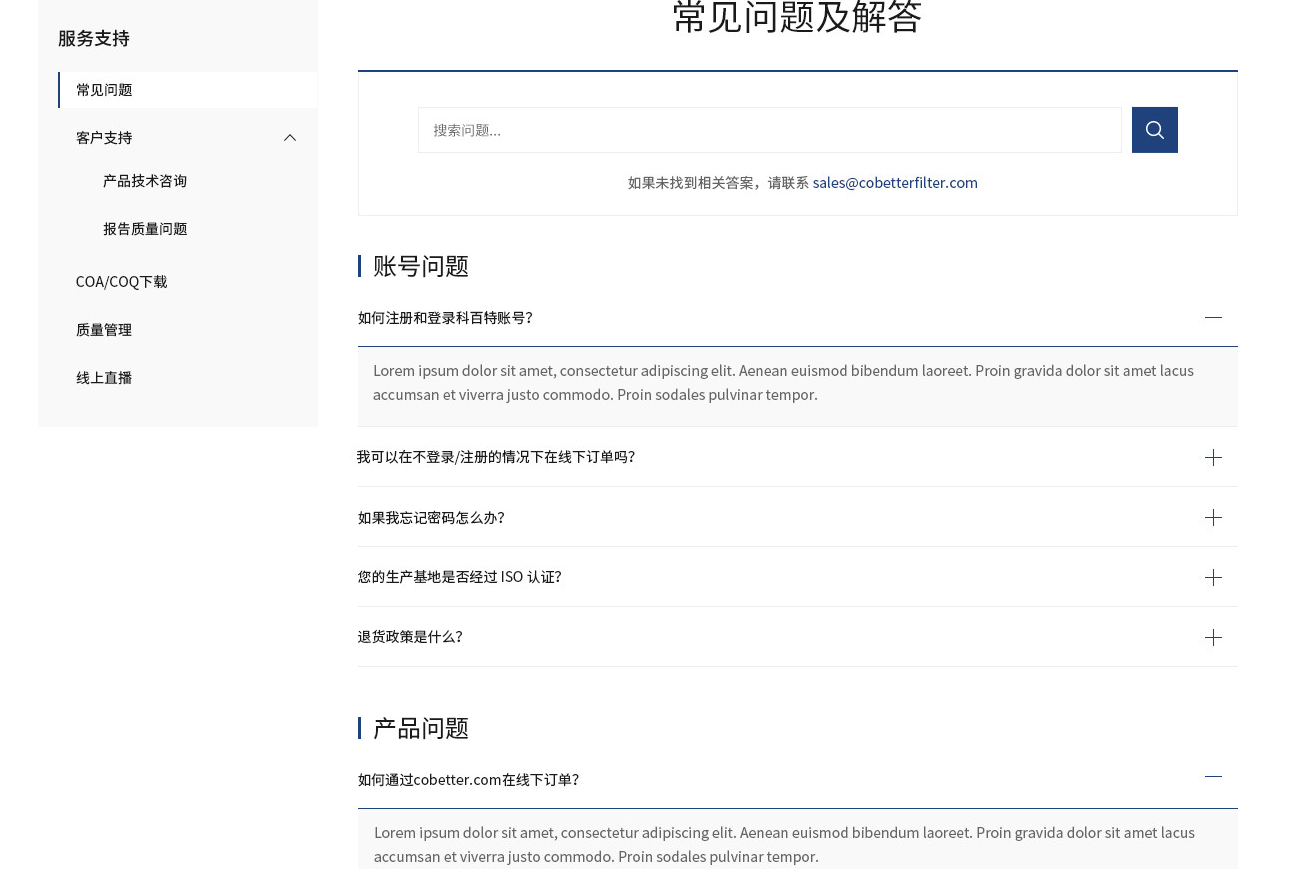The height and width of the screenshot is (869, 1301).
Task: Open 产品技术咨询 in sidebar
Action: coord(145,181)
